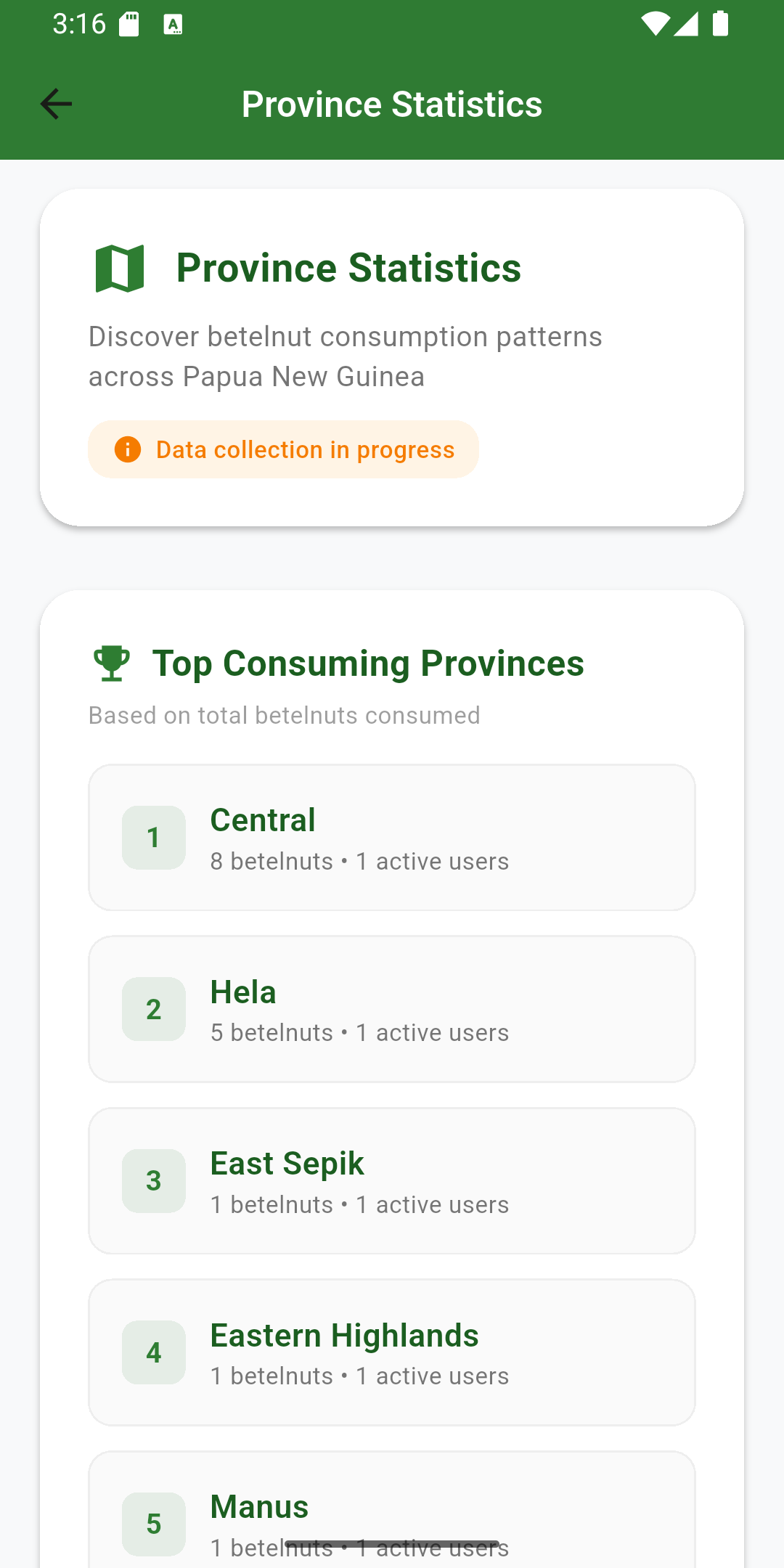
Task: Tap the battery icon in status bar
Action: 720,24
